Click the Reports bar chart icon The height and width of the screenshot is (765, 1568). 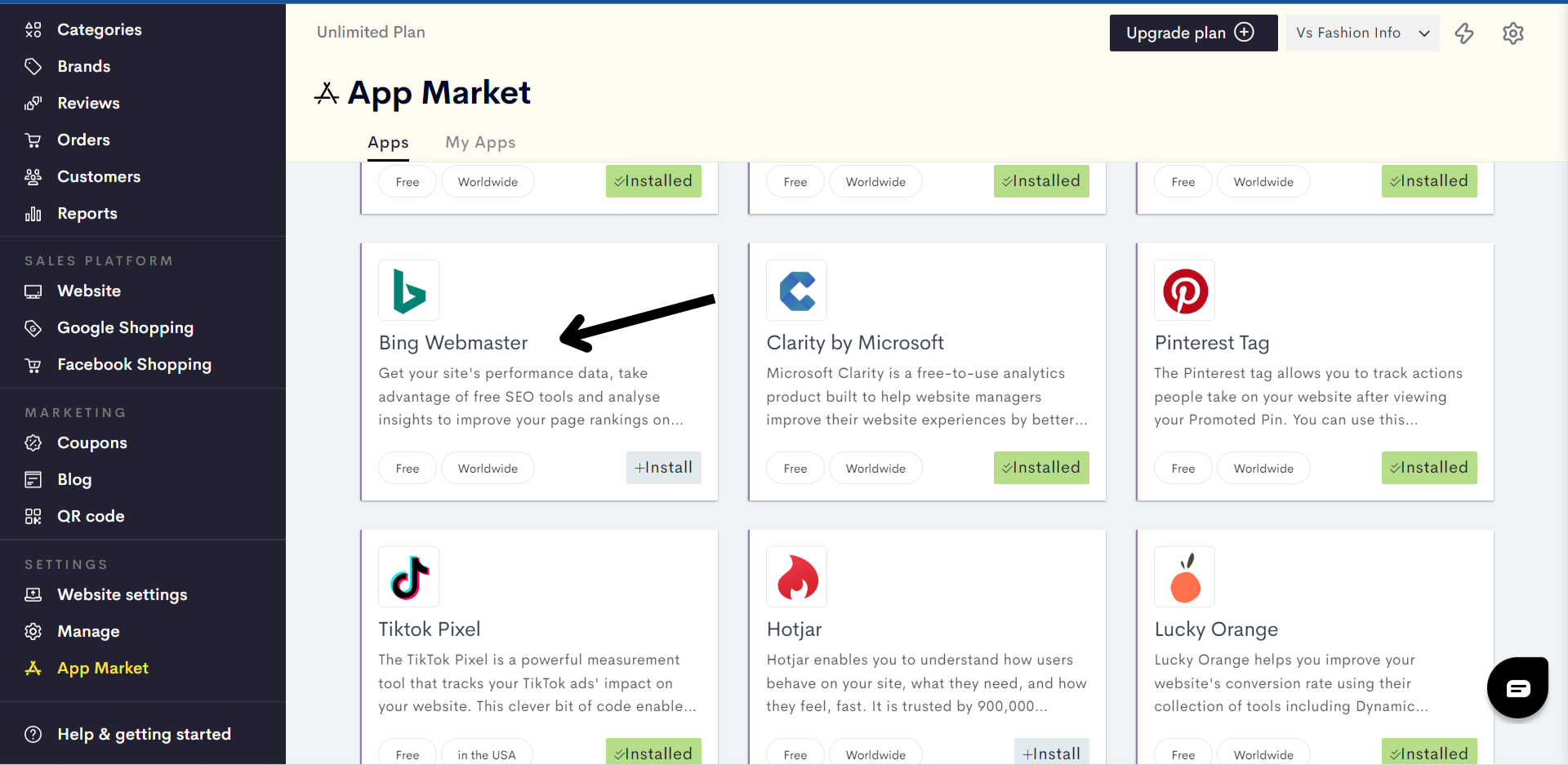click(33, 214)
